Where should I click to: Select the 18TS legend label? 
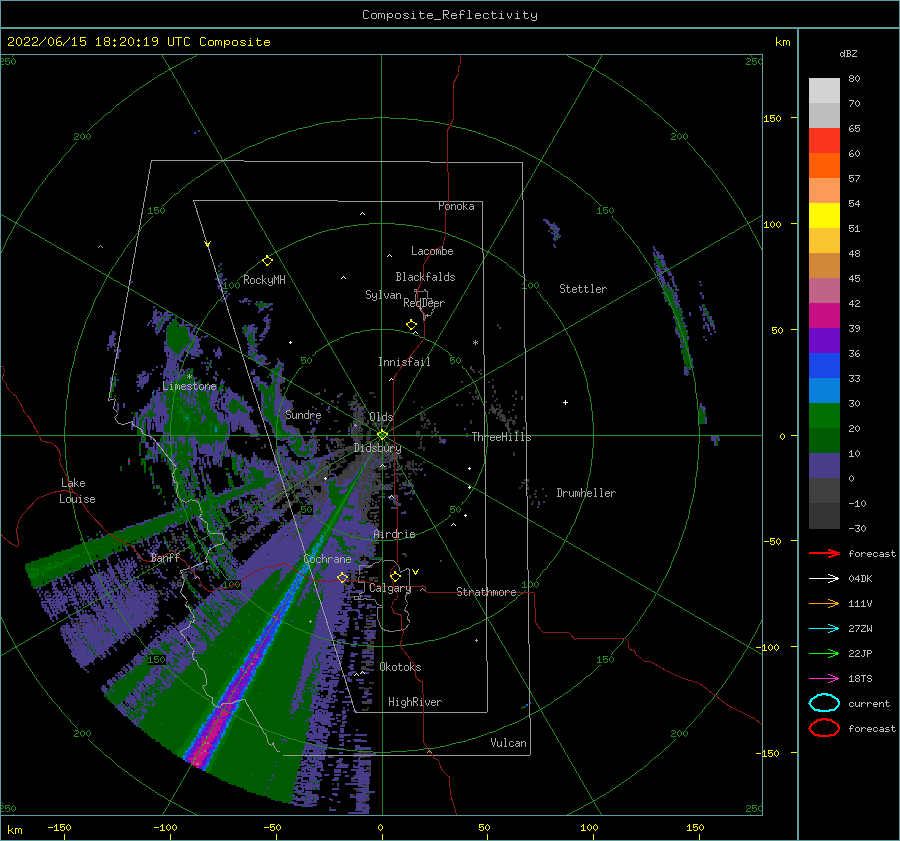[x=860, y=679]
